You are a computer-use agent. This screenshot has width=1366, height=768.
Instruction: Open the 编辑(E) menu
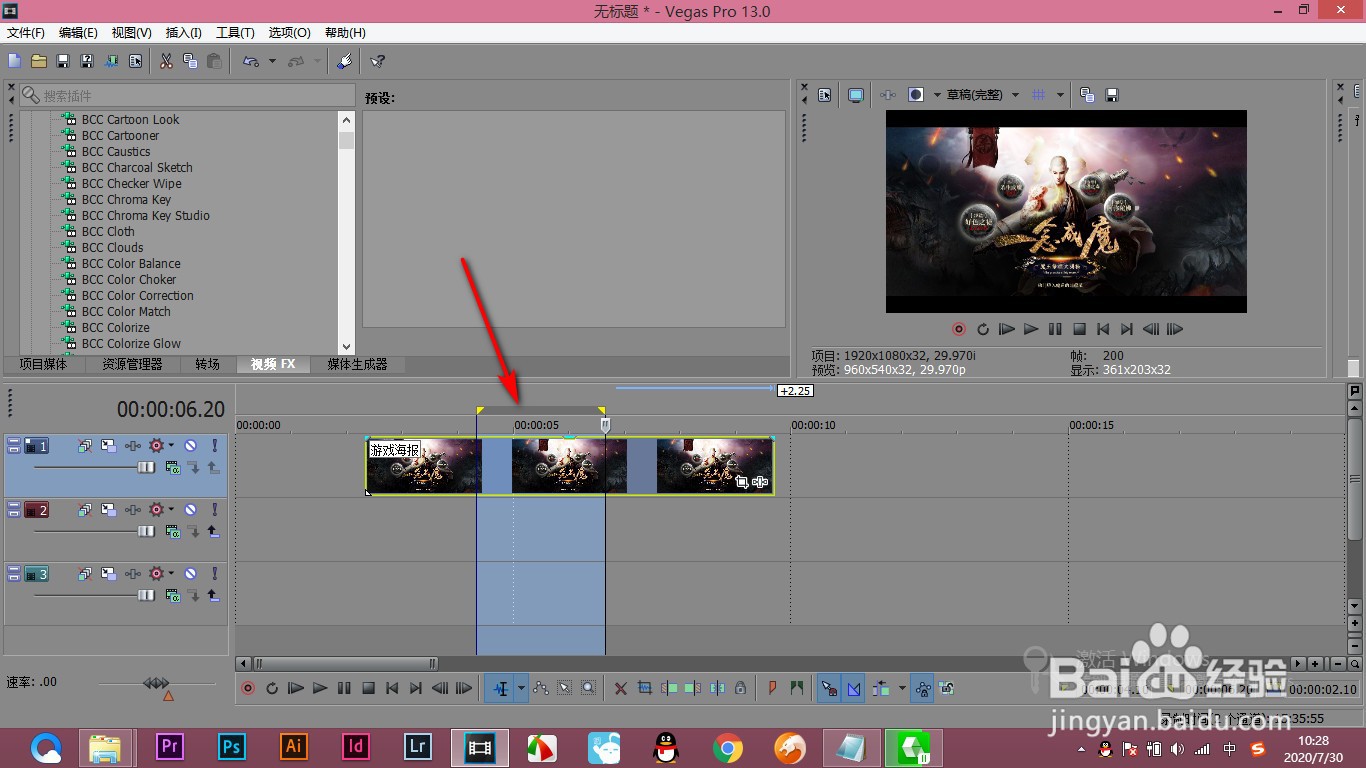(x=78, y=33)
